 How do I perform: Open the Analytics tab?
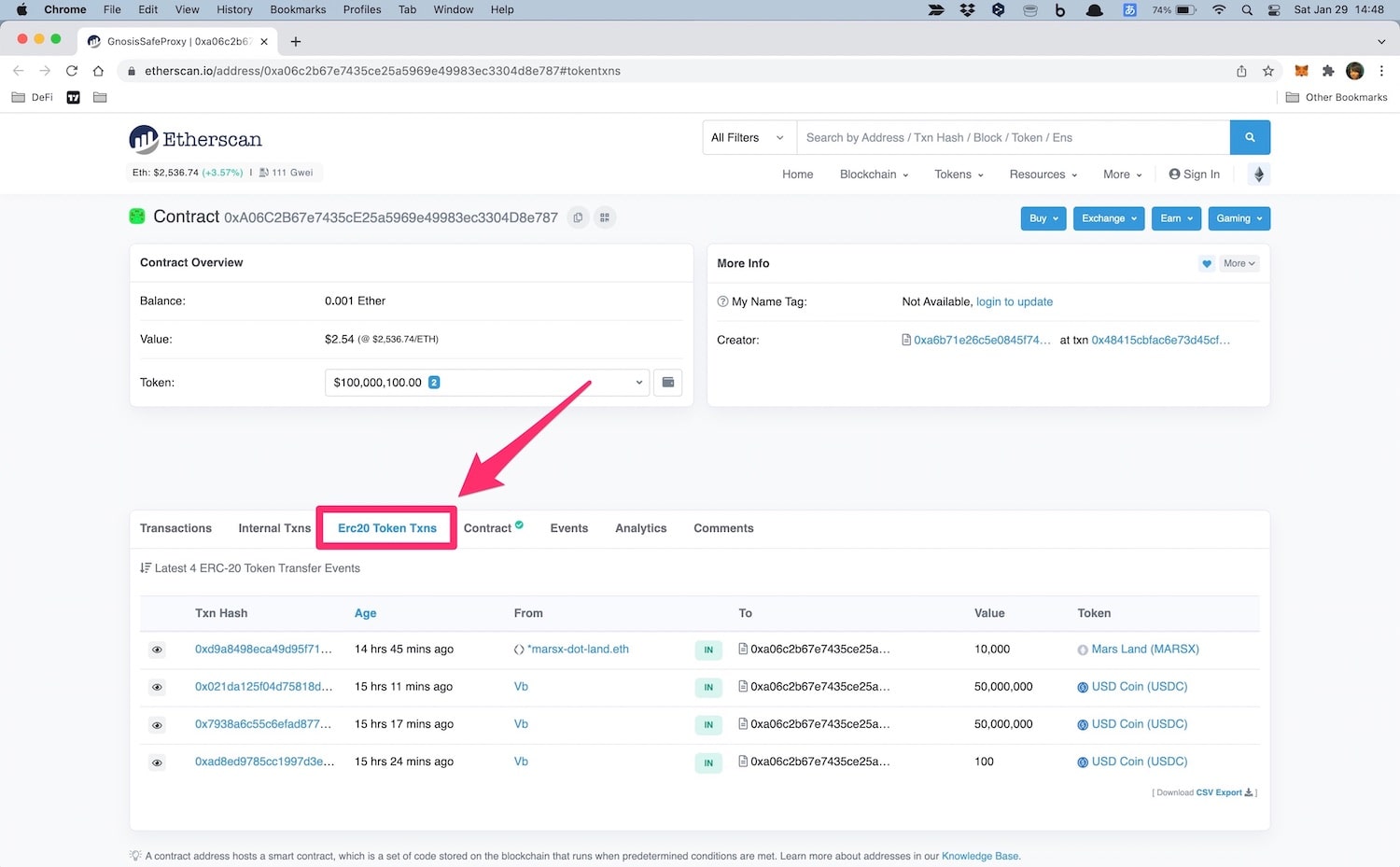click(640, 528)
